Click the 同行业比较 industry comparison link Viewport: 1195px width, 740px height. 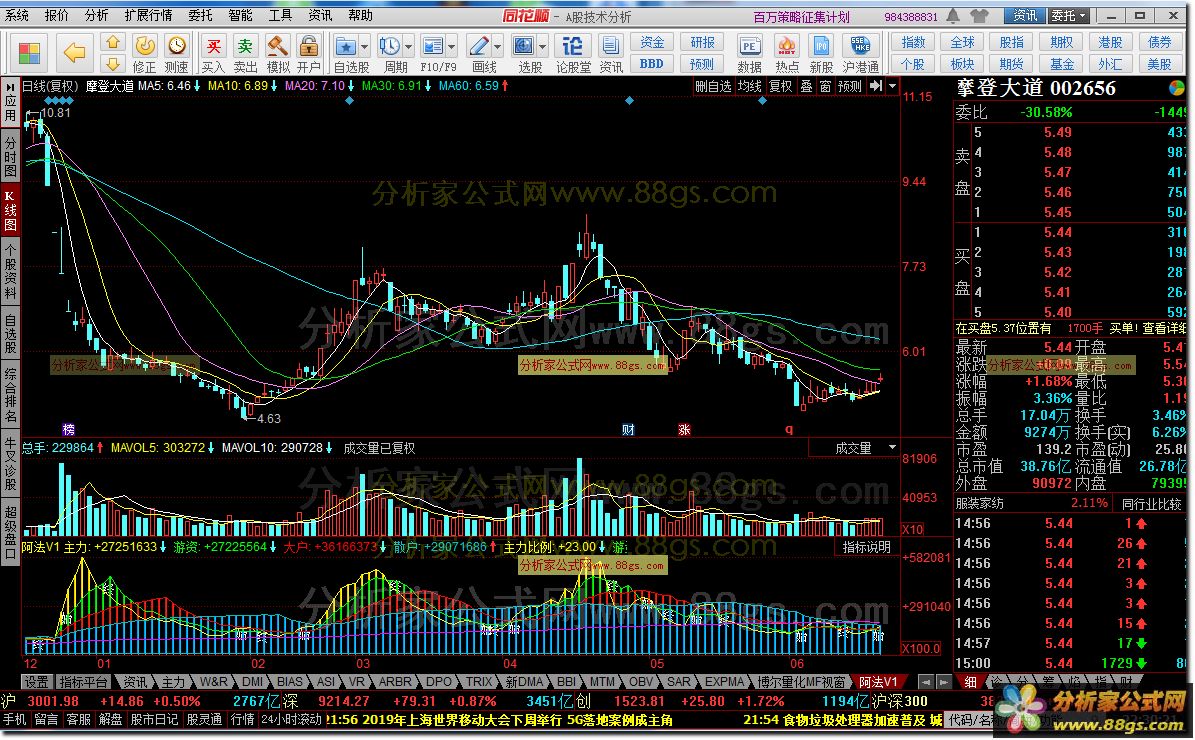tap(1151, 504)
